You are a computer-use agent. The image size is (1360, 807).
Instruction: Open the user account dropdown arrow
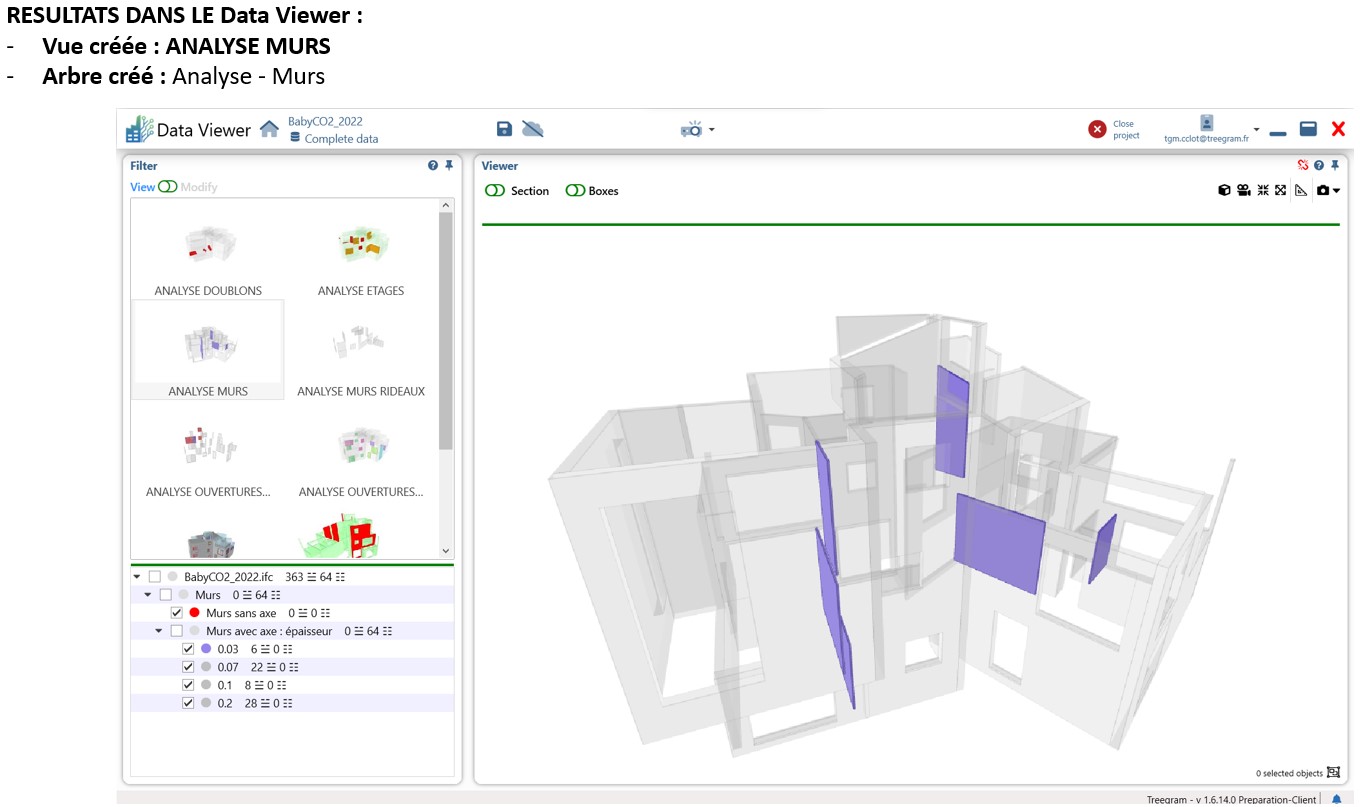click(x=1256, y=130)
